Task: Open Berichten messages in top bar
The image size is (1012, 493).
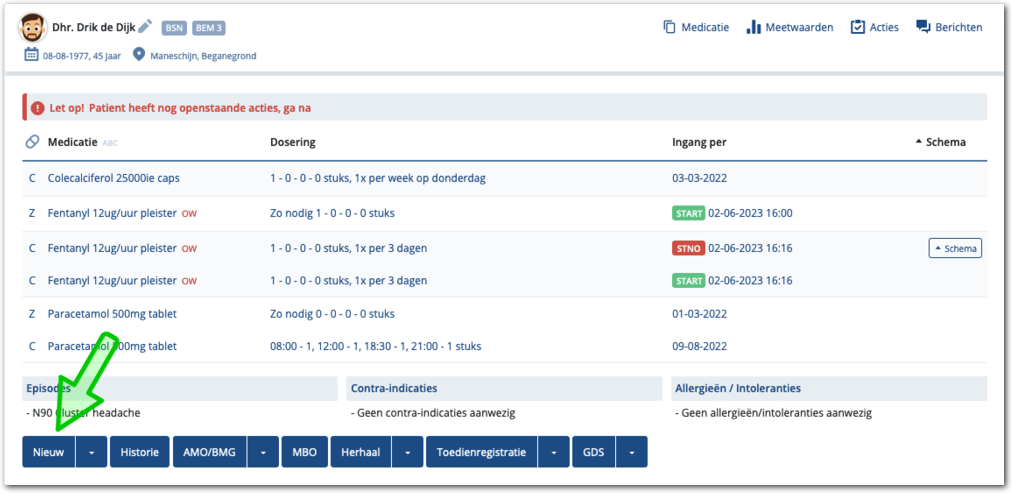Action: coord(949,28)
